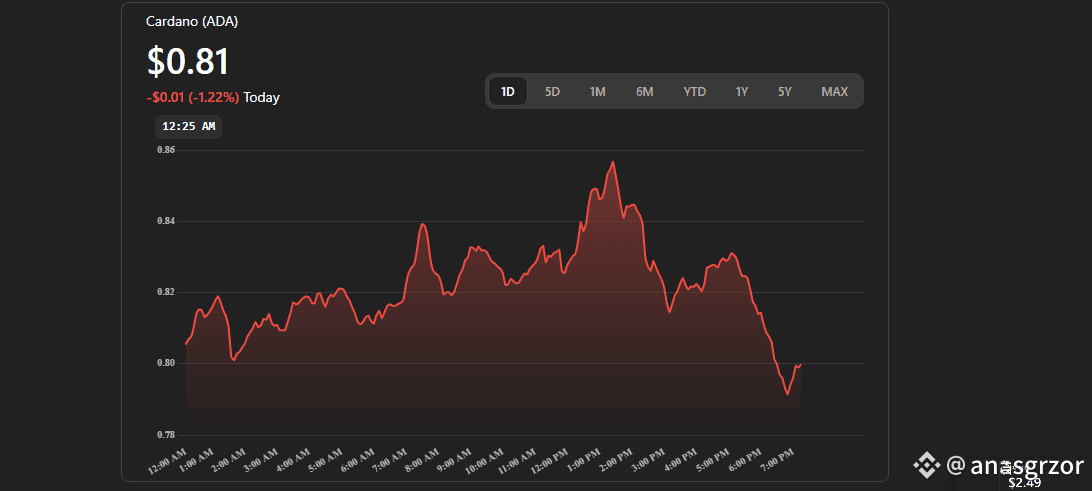Click the 12:00 PM x-axis label
Screen dimensions: 1092x491
547,461
